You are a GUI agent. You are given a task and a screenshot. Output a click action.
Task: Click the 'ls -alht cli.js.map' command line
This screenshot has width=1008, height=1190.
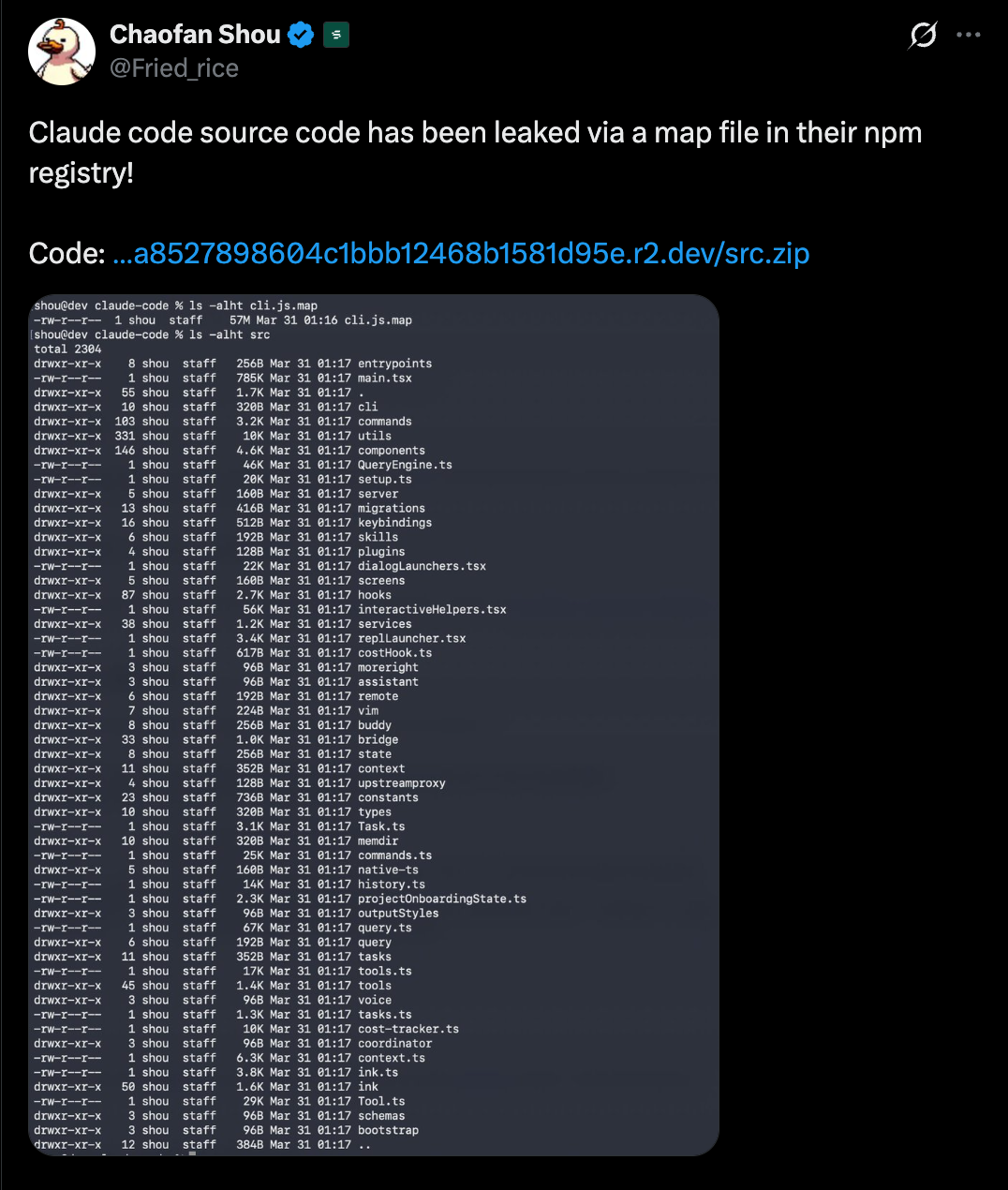point(253,305)
